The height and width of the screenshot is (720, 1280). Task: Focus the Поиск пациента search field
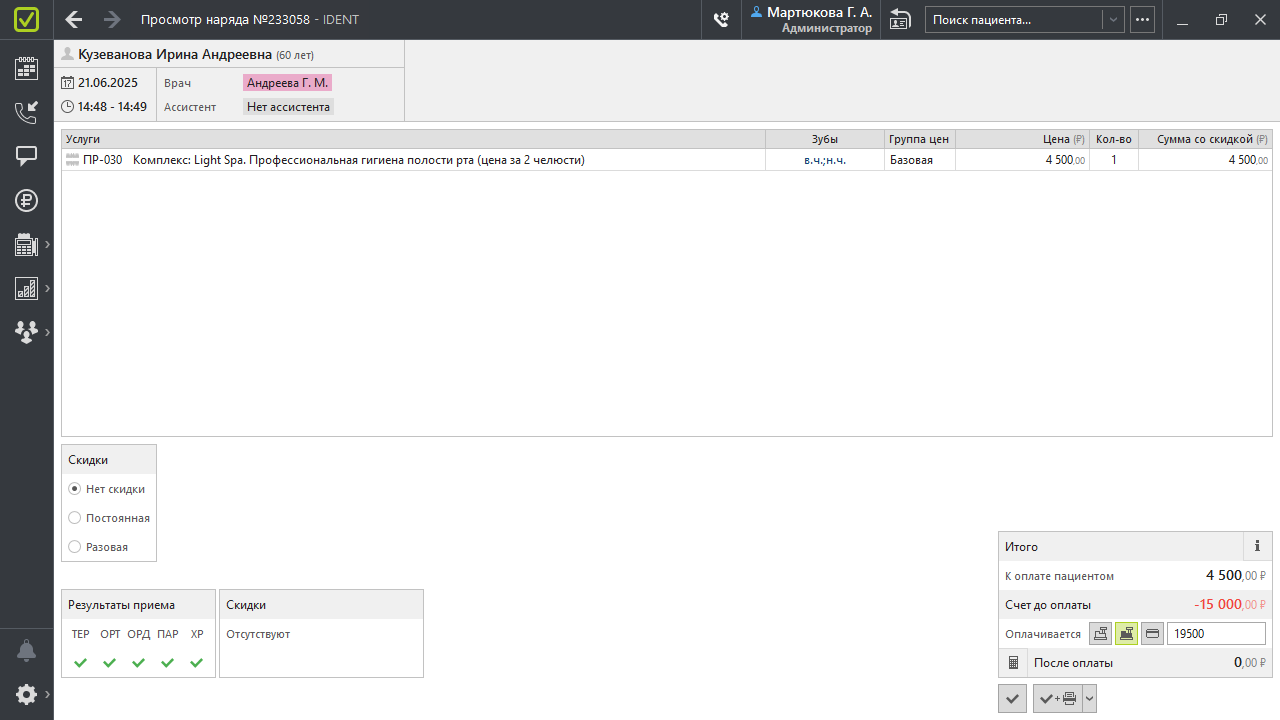pos(1013,20)
